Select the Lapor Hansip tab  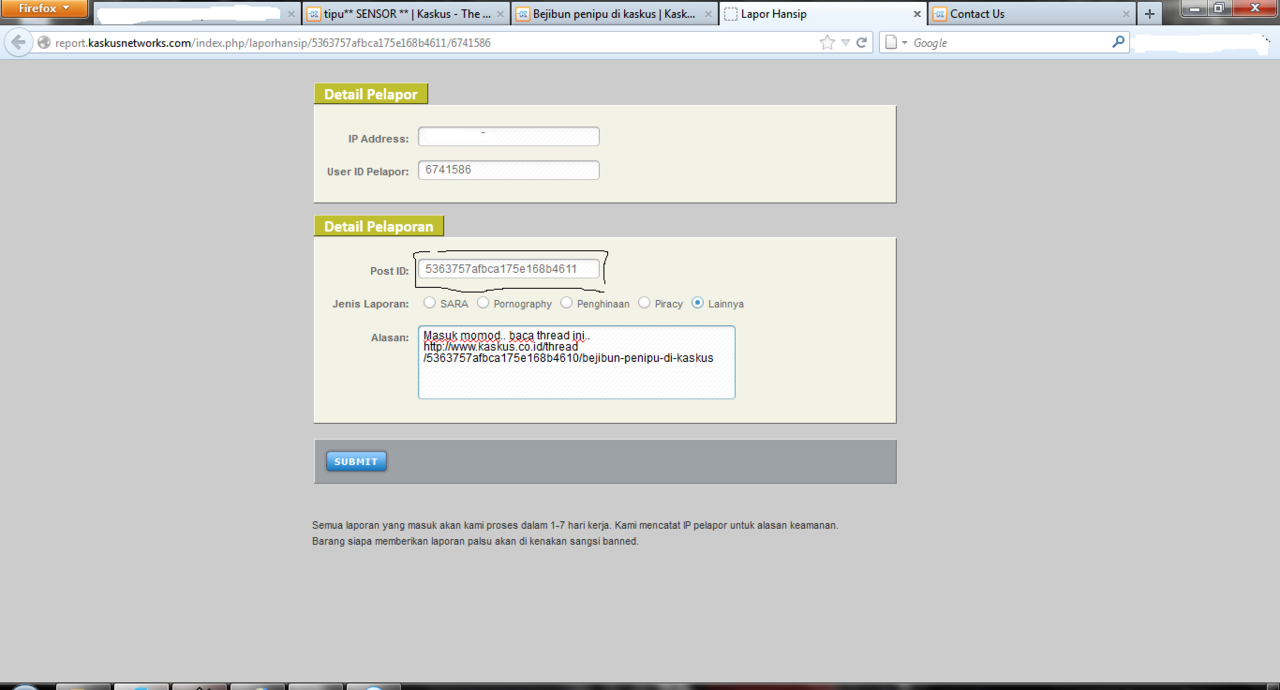click(823, 14)
